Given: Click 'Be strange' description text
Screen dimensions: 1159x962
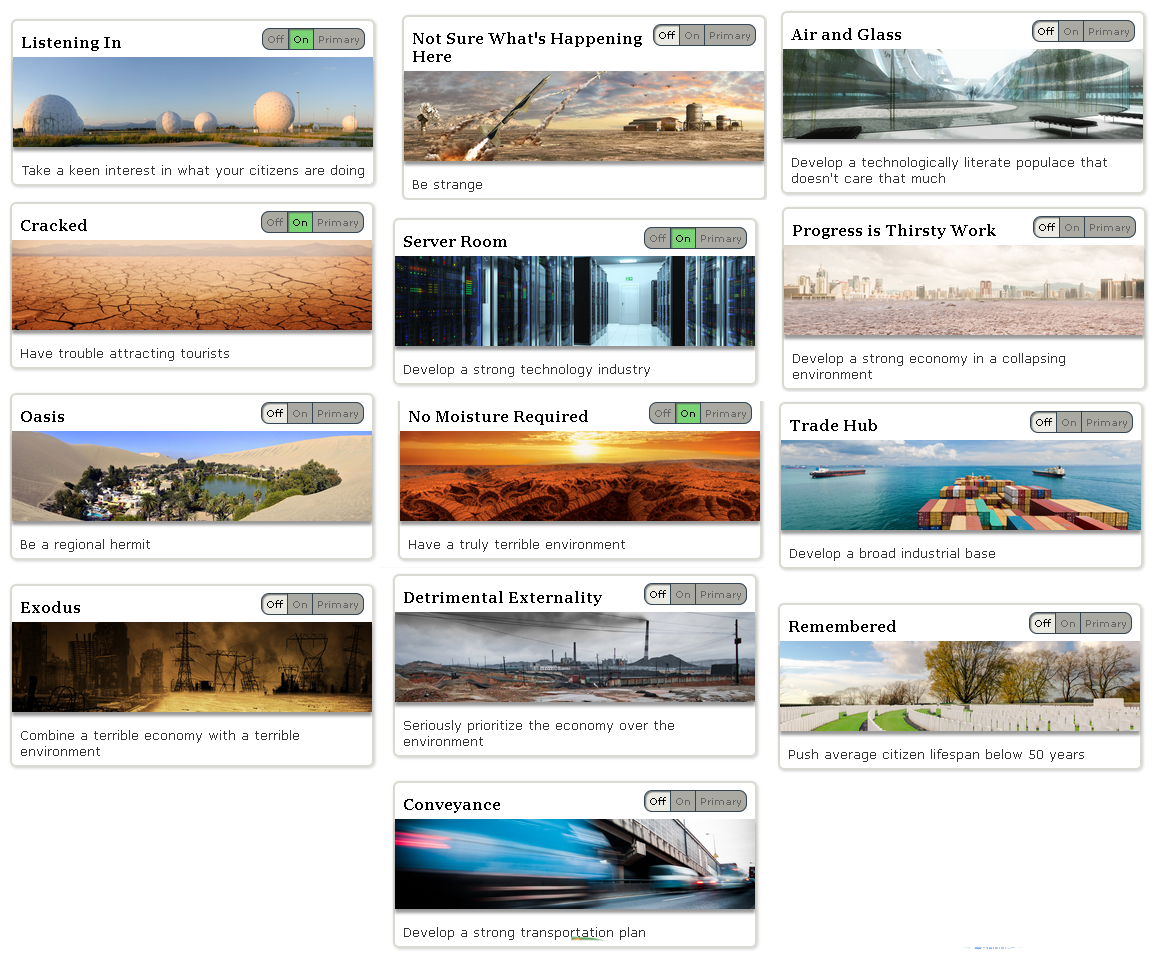Looking at the screenshot, I should point(447,185).
